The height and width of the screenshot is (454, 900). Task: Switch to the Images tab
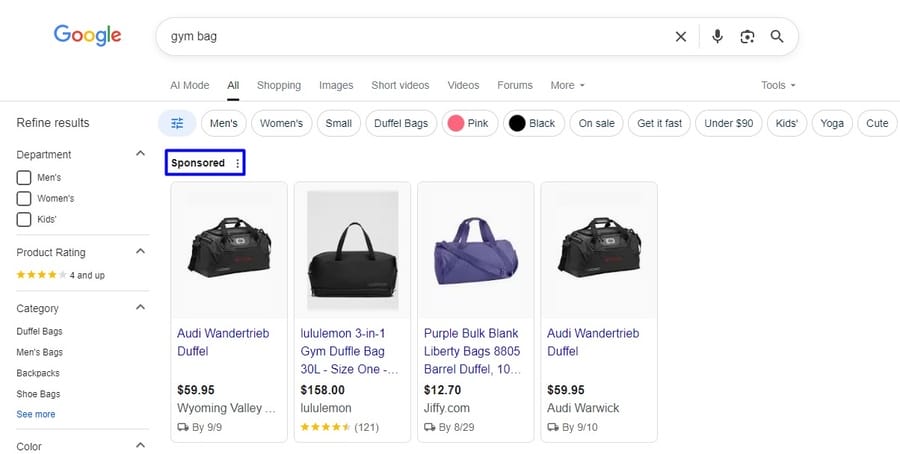pos(336,86)
